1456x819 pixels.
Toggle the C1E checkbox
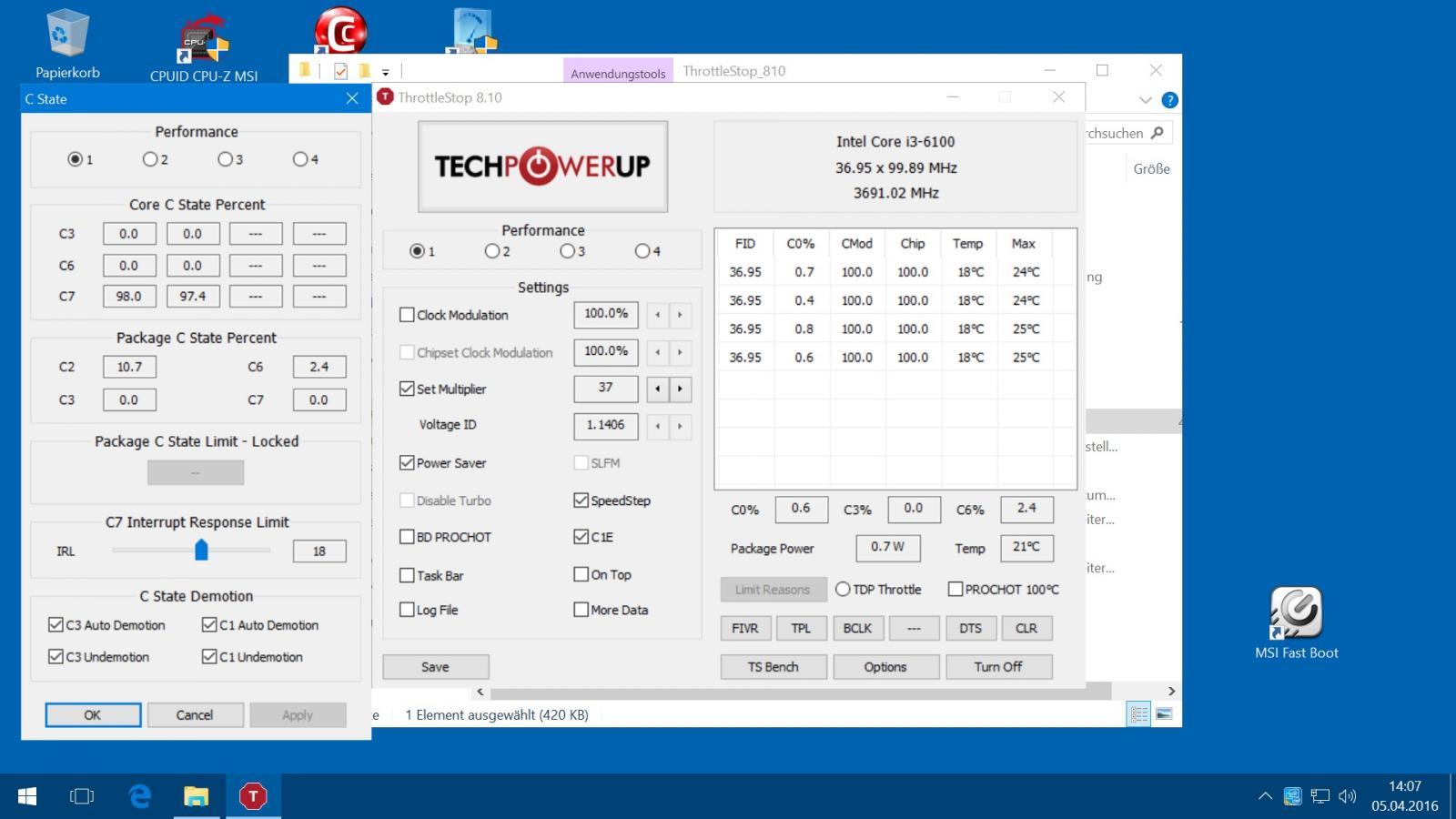coord(581,537)
